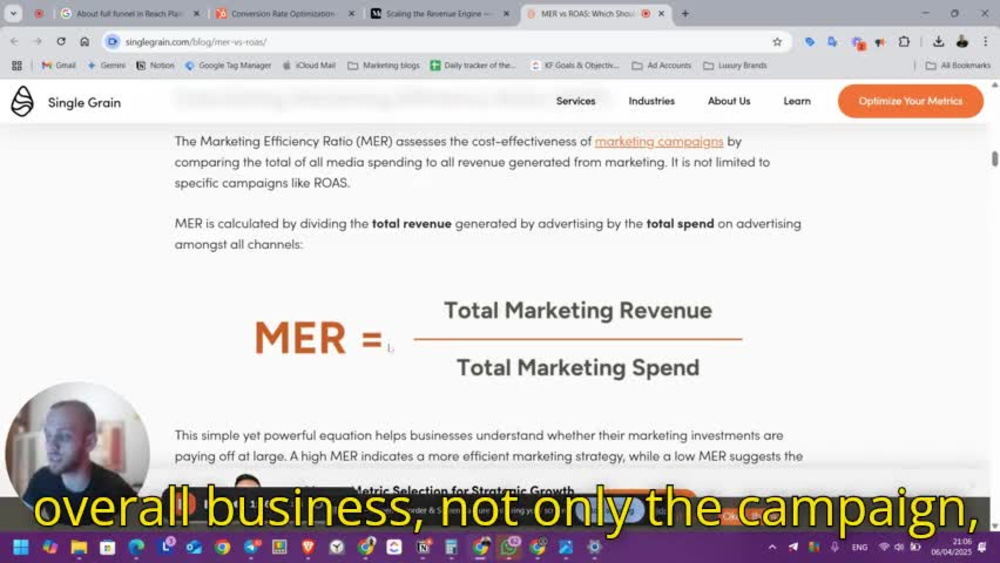
Task: Open the extension with red badge
Action: coord(858,43)
